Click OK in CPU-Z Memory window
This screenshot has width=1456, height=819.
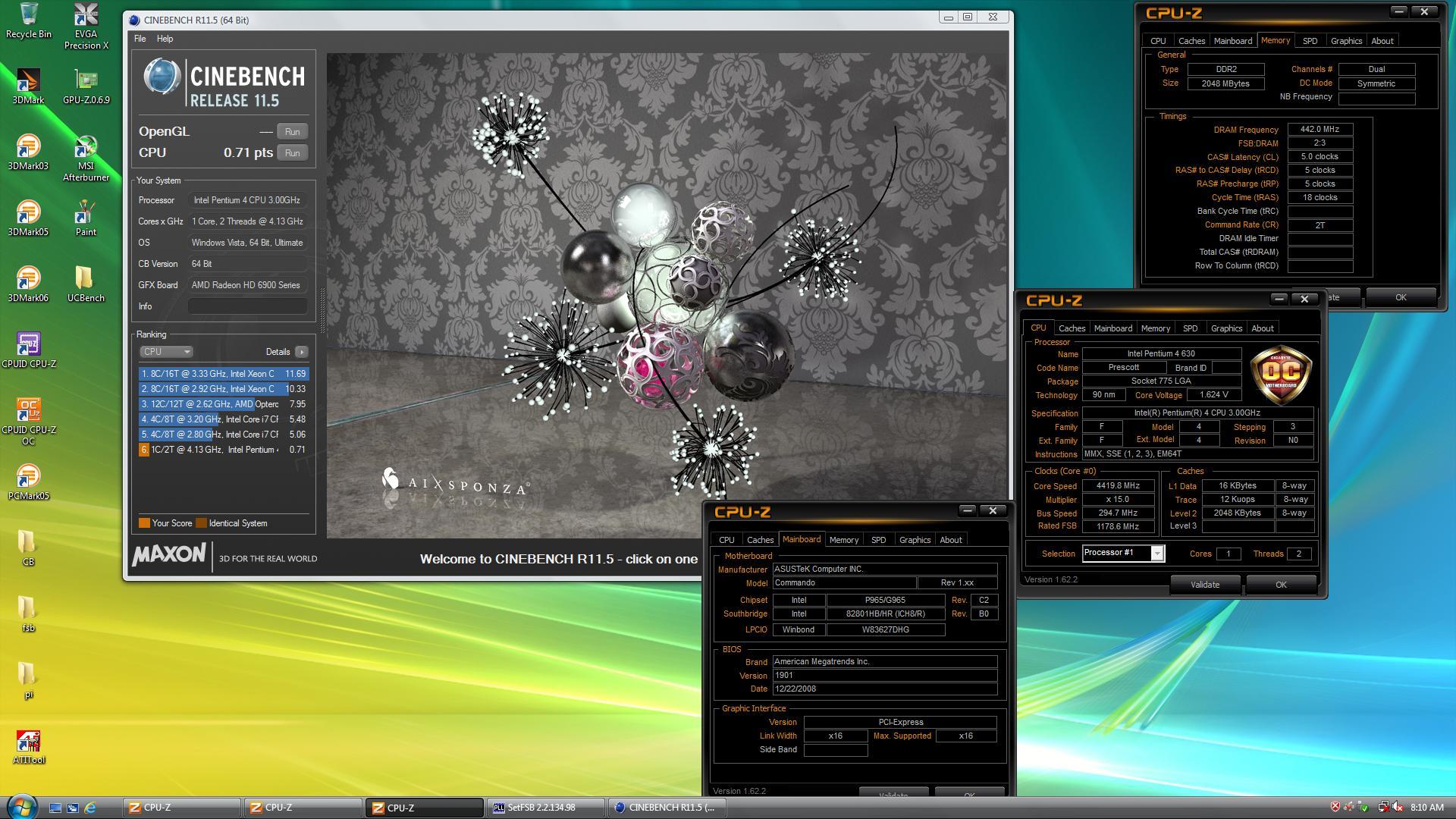[1401, 297]
